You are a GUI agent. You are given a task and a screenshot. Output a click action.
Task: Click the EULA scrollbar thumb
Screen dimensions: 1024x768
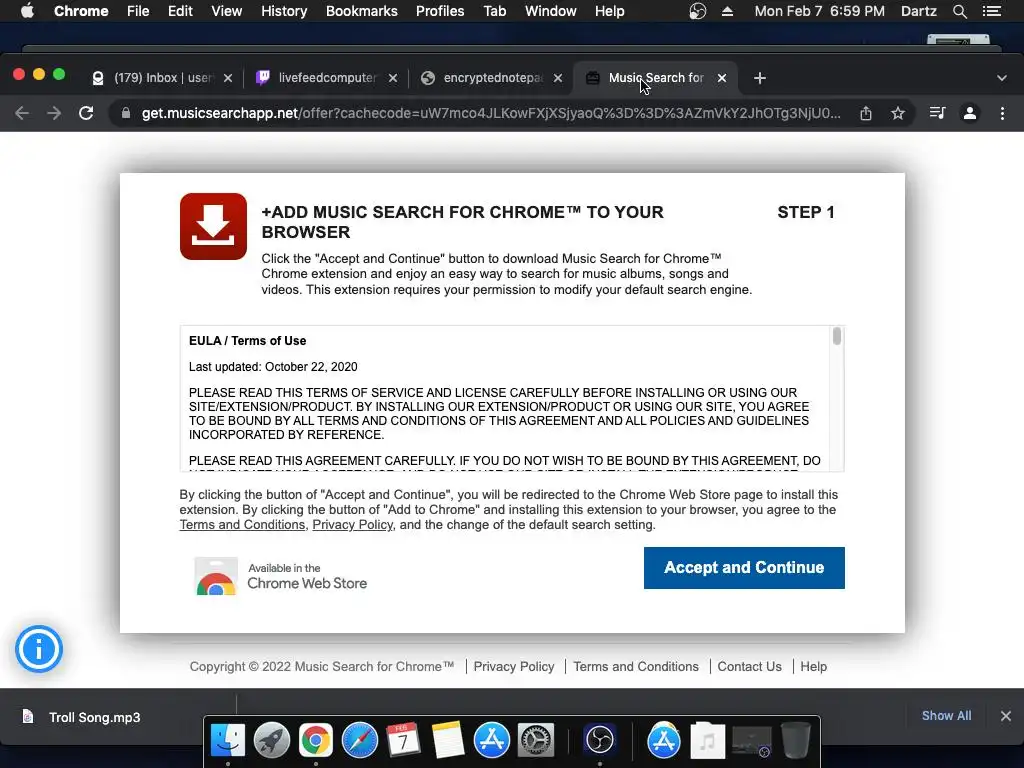coord(837,336)
